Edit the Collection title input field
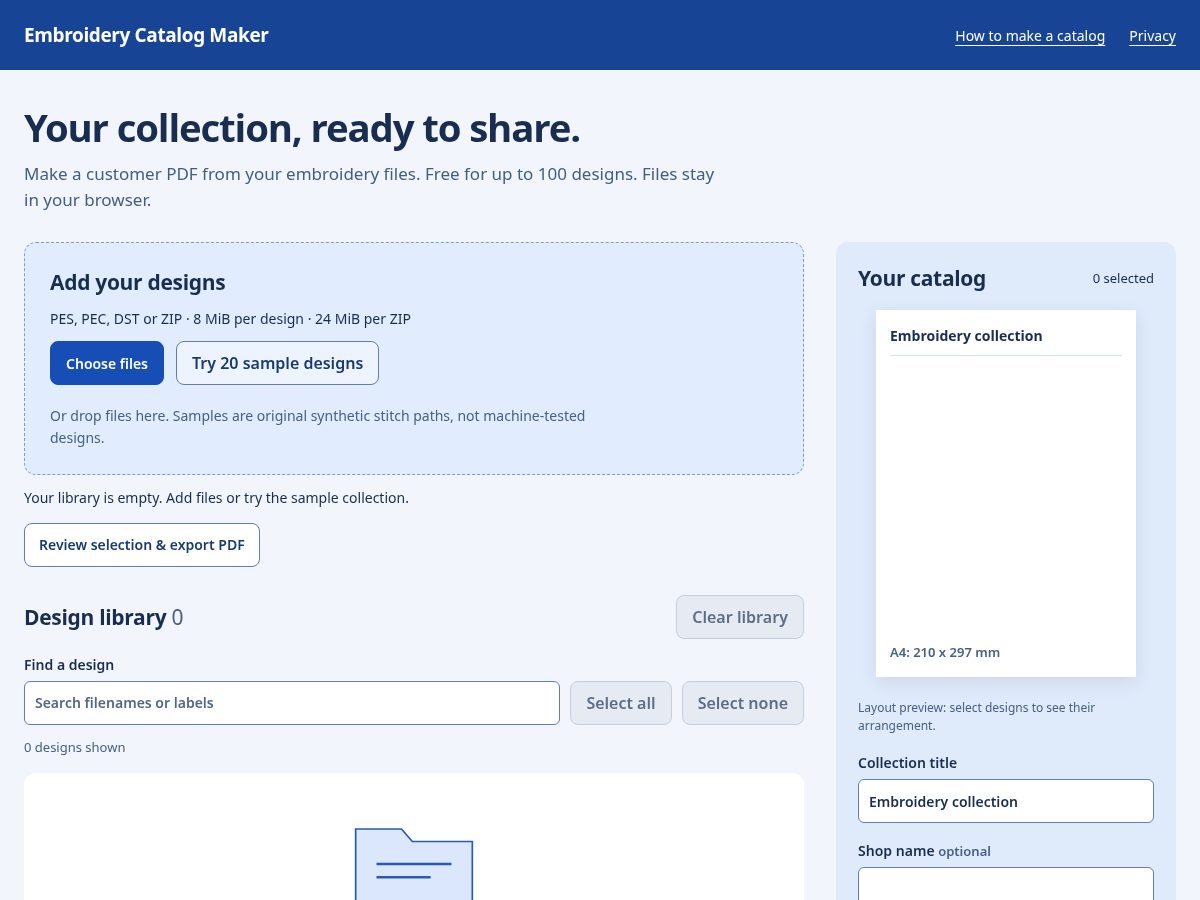 point(1006,801)
